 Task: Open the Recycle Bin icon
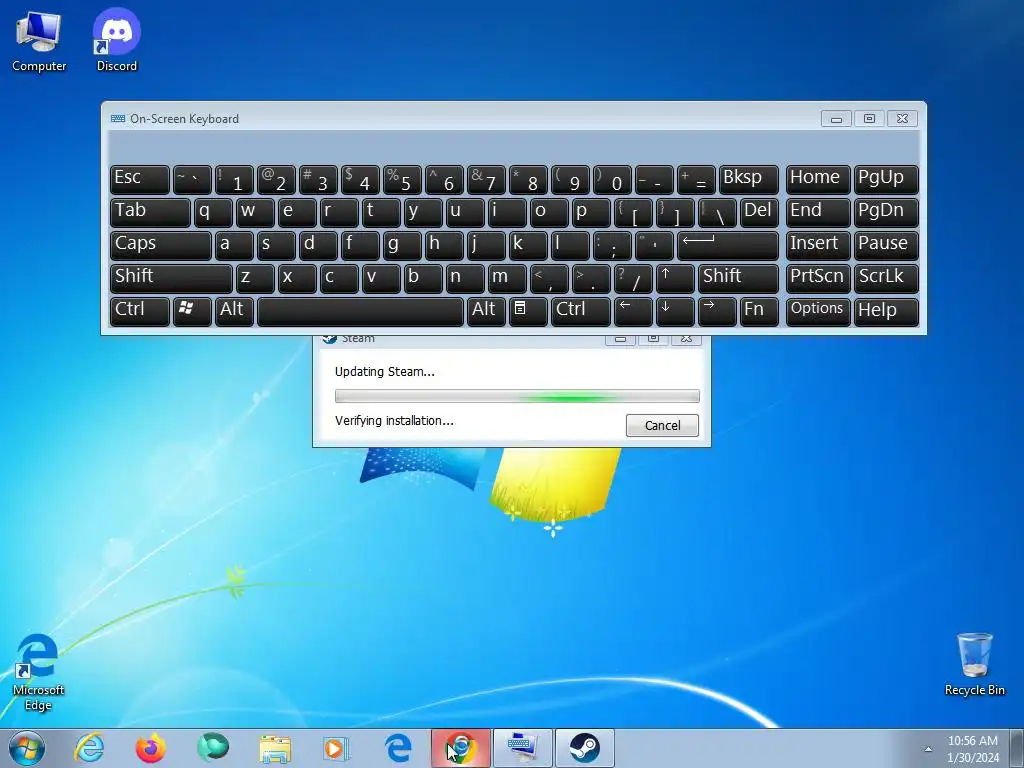click(x=974, y=664)
